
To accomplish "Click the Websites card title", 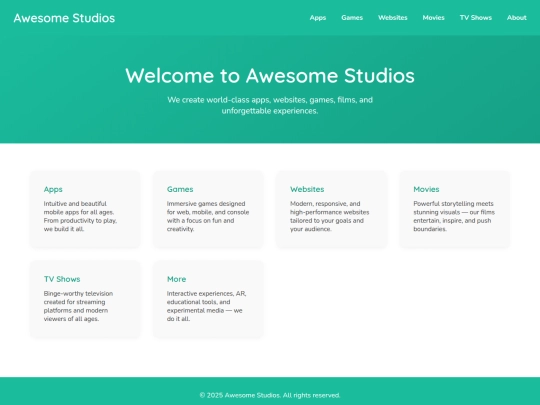I will (x=307, y=189).
